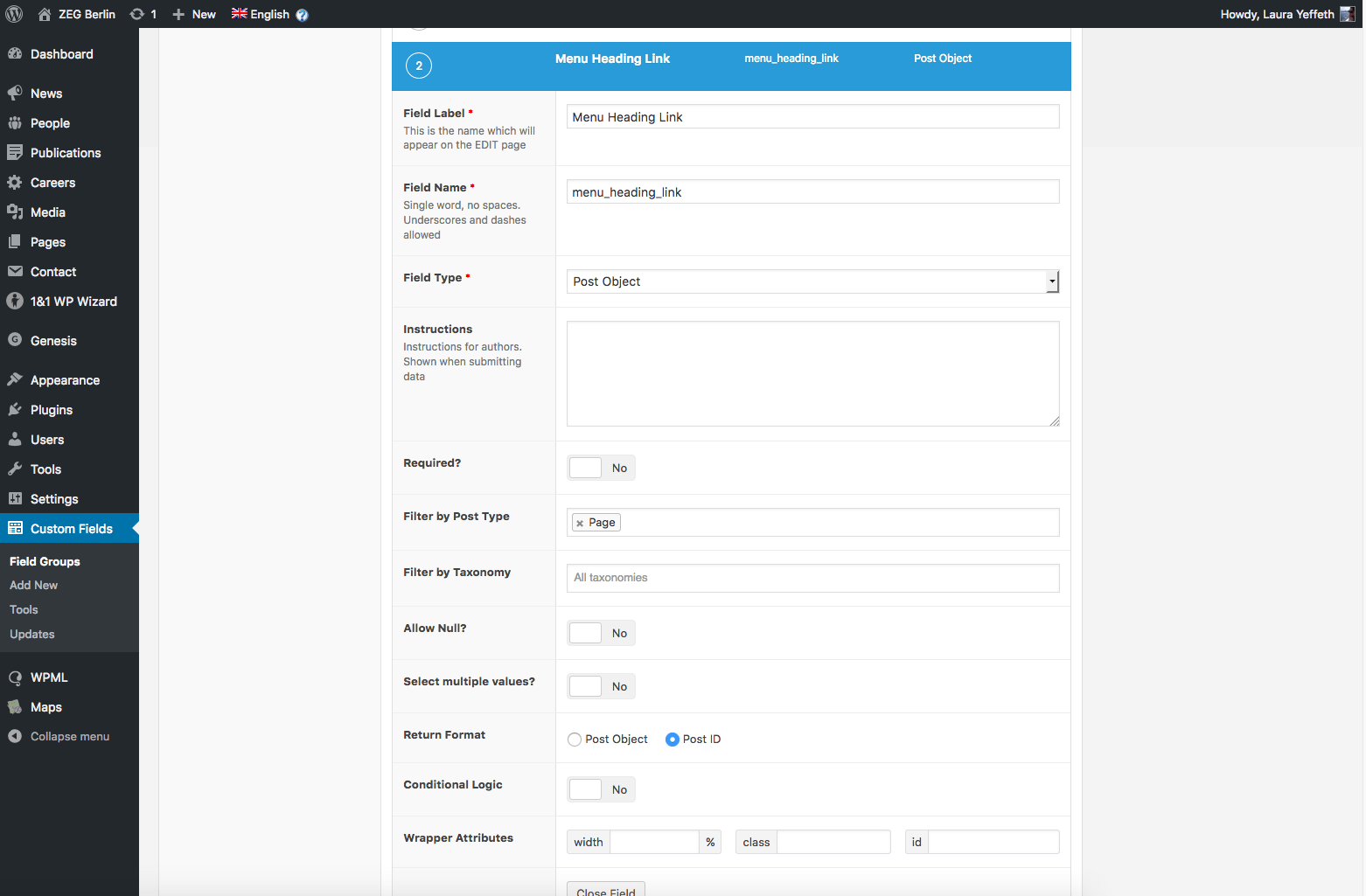Screen dimensions: 1366x896
Task: Click the Tools wrench icon
Action: 15,469
